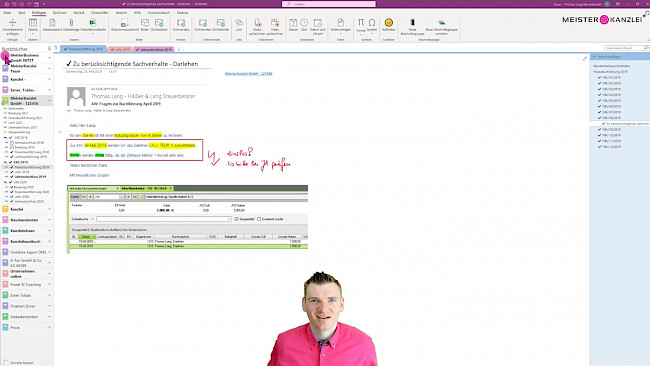Open Schnelle Notizen at sidebar bottom
This screenshot has height=366, width=650.
coord(22,363)
